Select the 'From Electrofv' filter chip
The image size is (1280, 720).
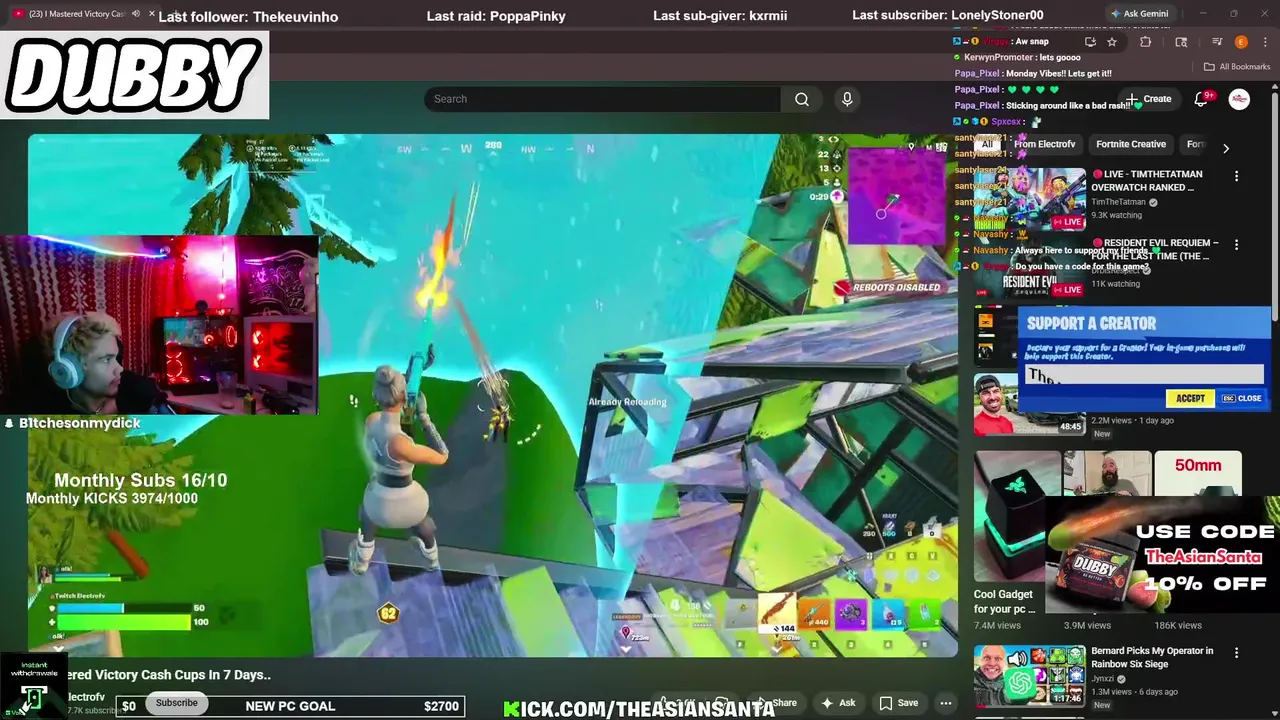click(x=1044, y=144)
